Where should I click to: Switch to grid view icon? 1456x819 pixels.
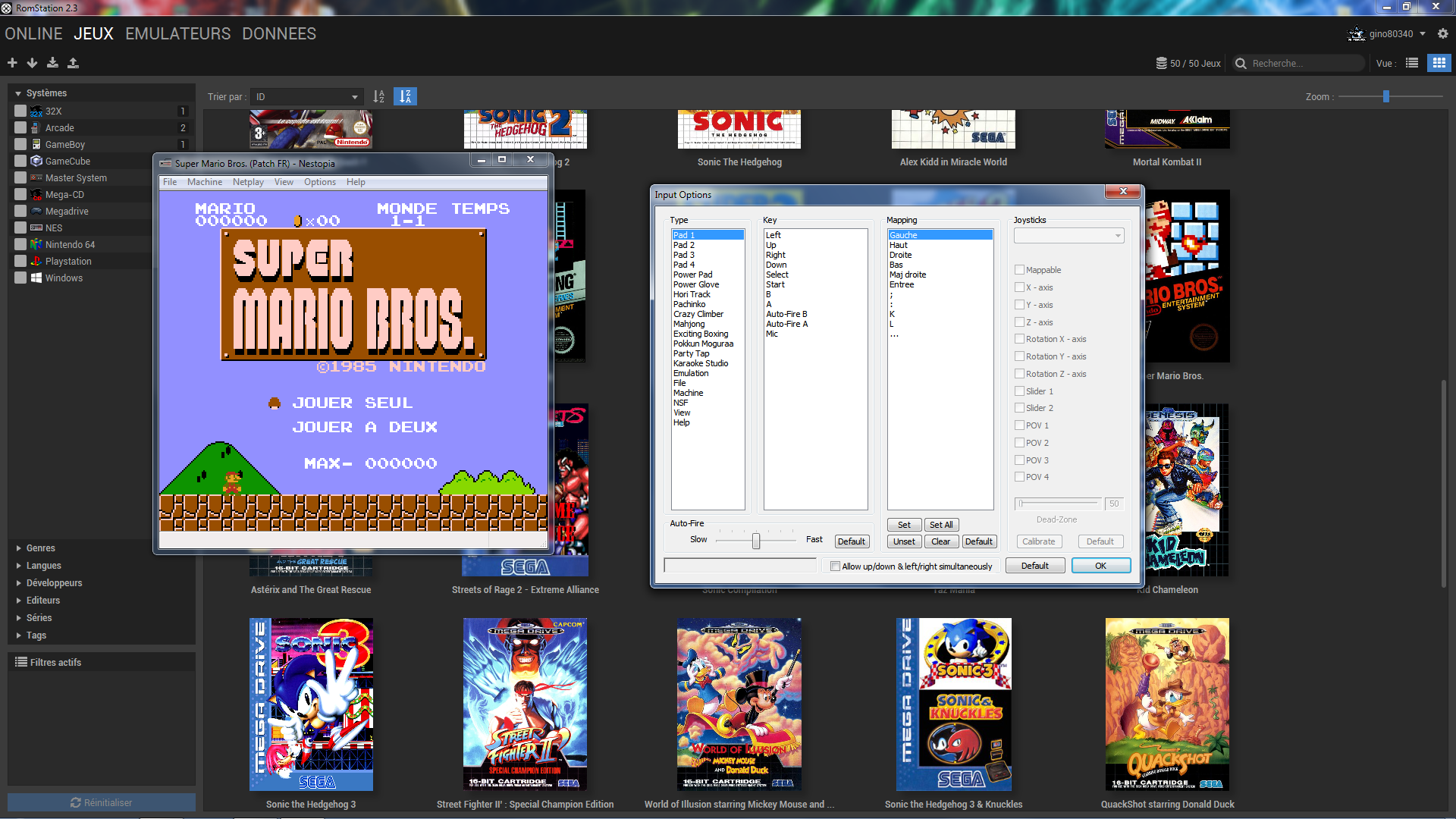(x=1439, y=63)
